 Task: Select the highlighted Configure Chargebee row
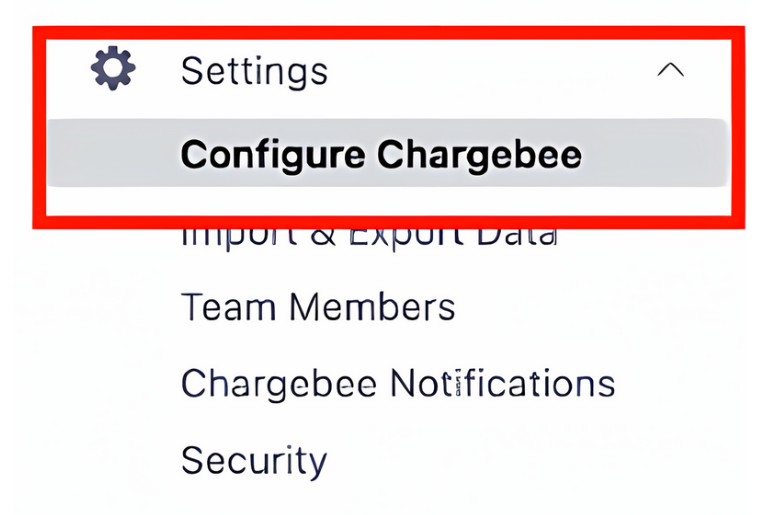388,152
